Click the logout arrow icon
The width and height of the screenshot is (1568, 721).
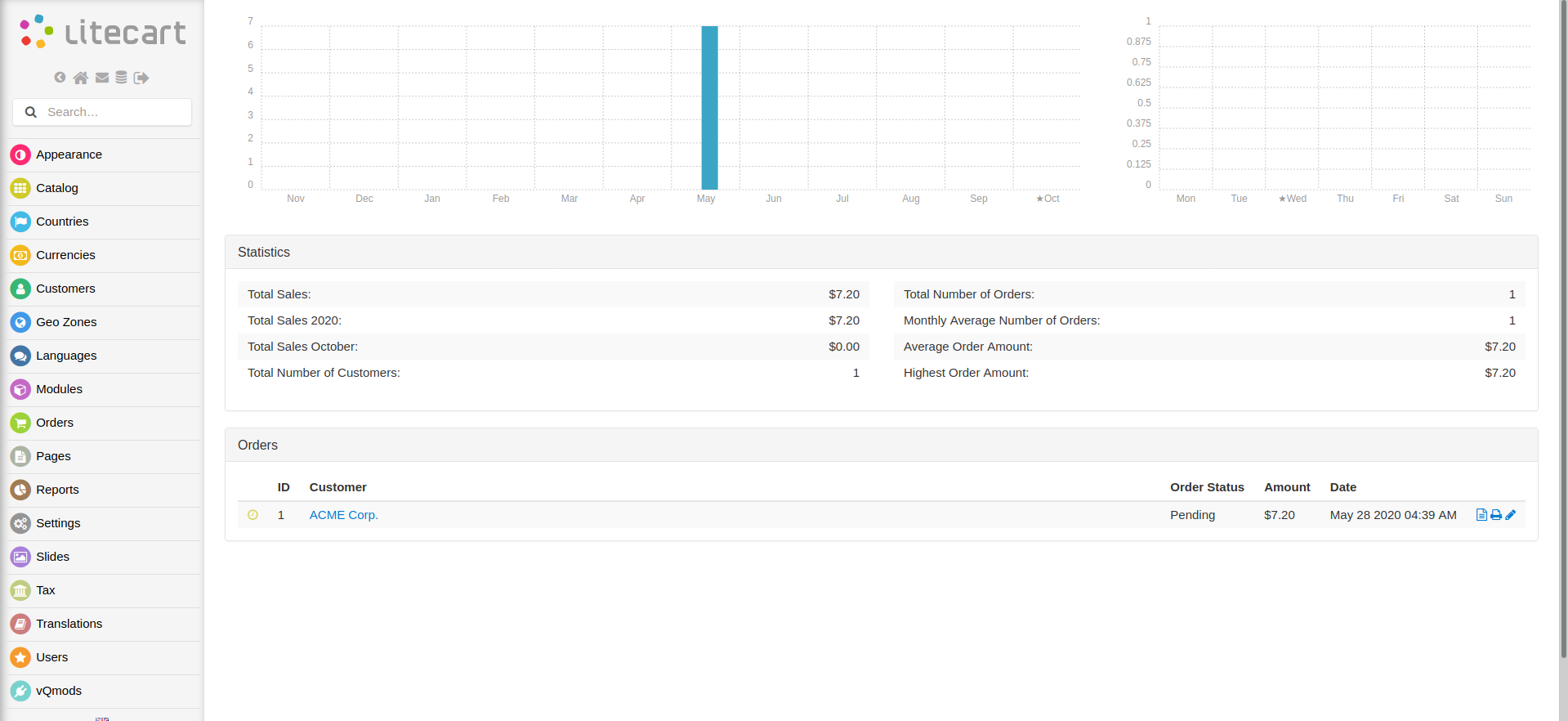(141, 78)
